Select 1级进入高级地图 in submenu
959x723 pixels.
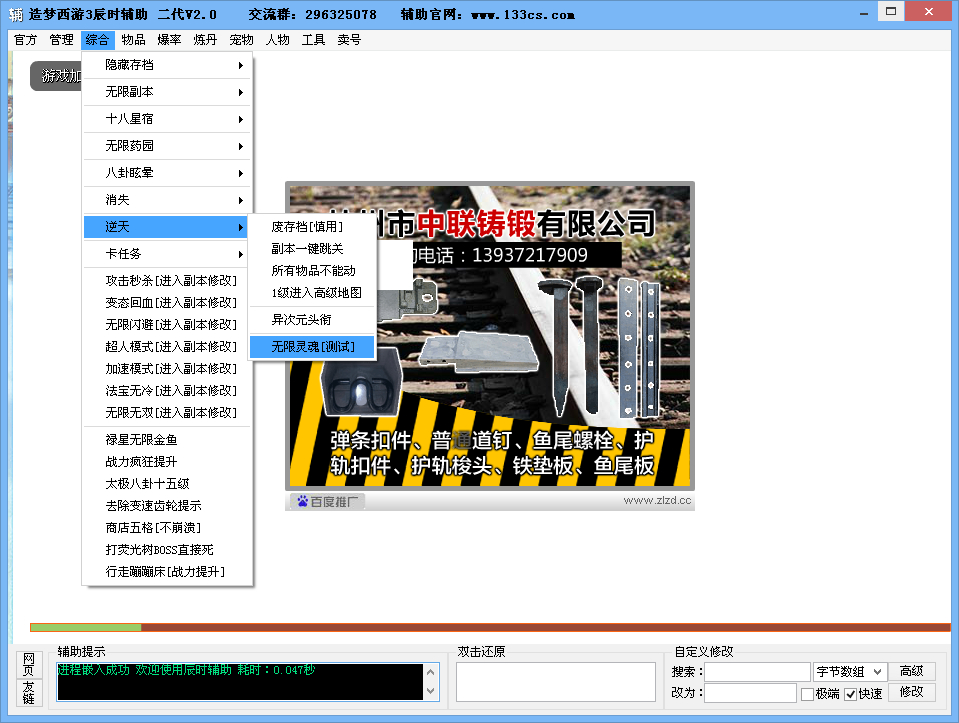point(312,293)
